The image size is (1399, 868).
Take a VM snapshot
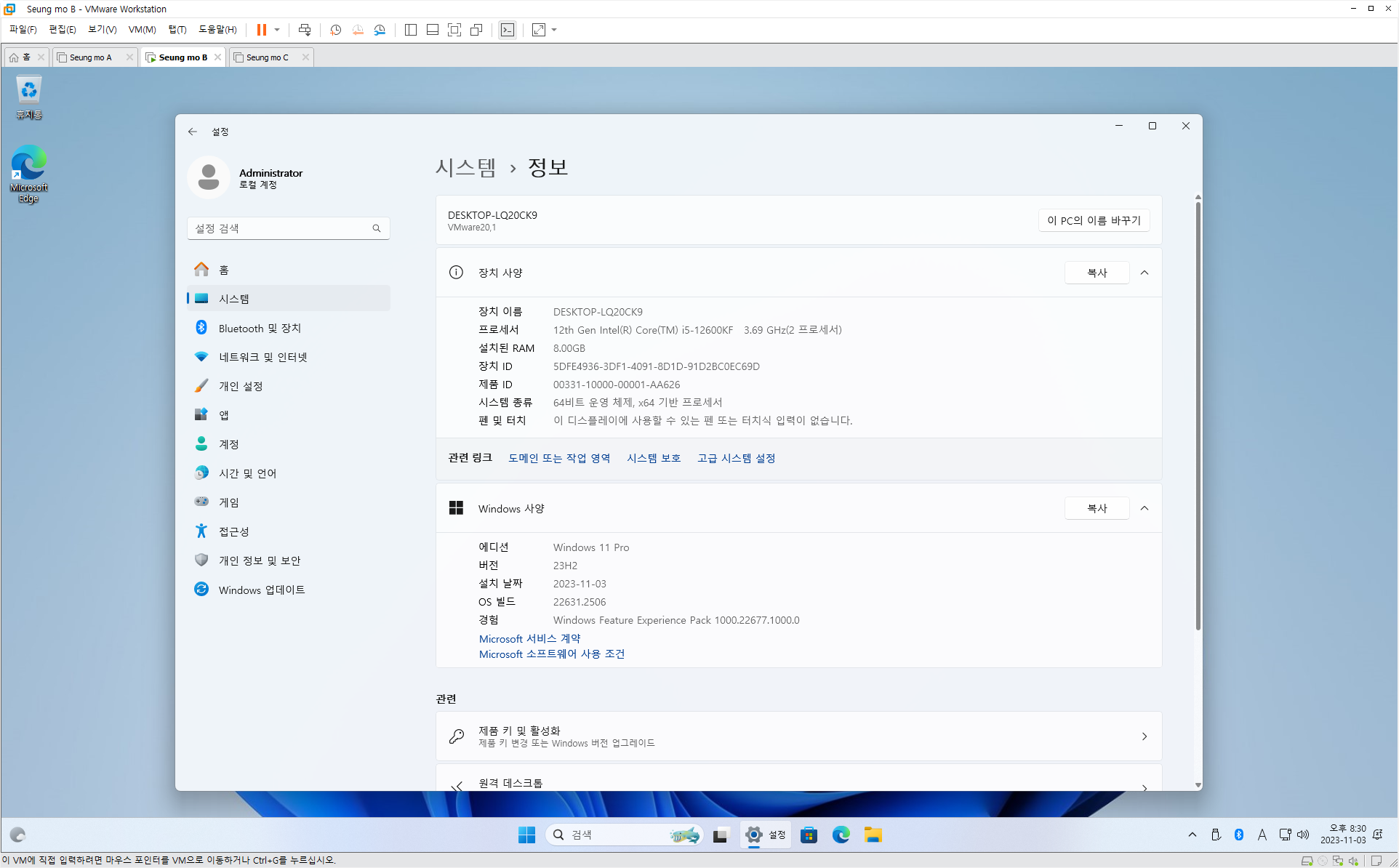(x=335, y=30)
